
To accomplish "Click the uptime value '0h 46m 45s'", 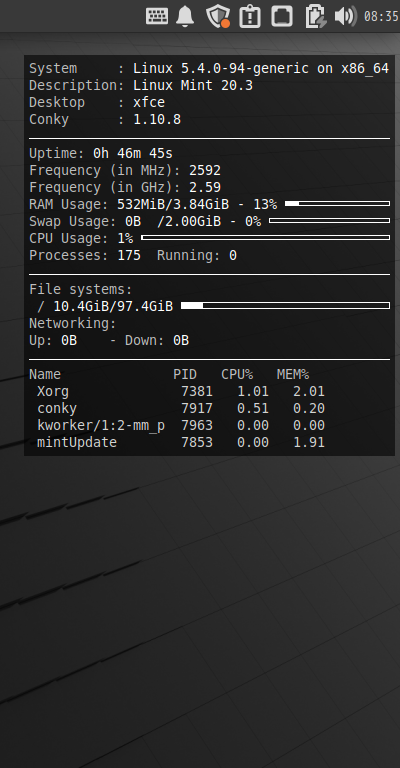I will tap(133, 154).
